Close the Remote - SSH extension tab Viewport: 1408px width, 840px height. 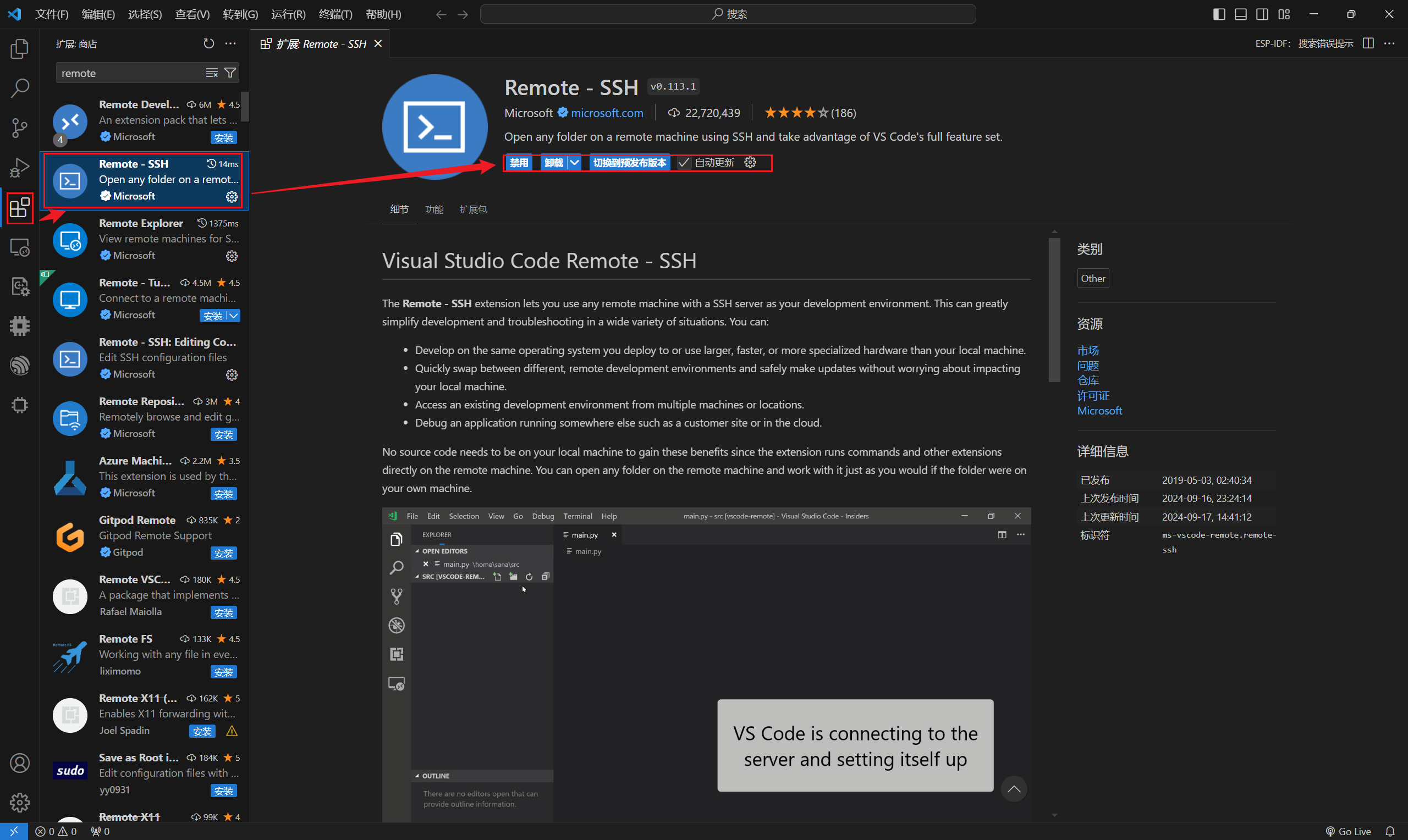pyautogui.click(x=378, y=43)
